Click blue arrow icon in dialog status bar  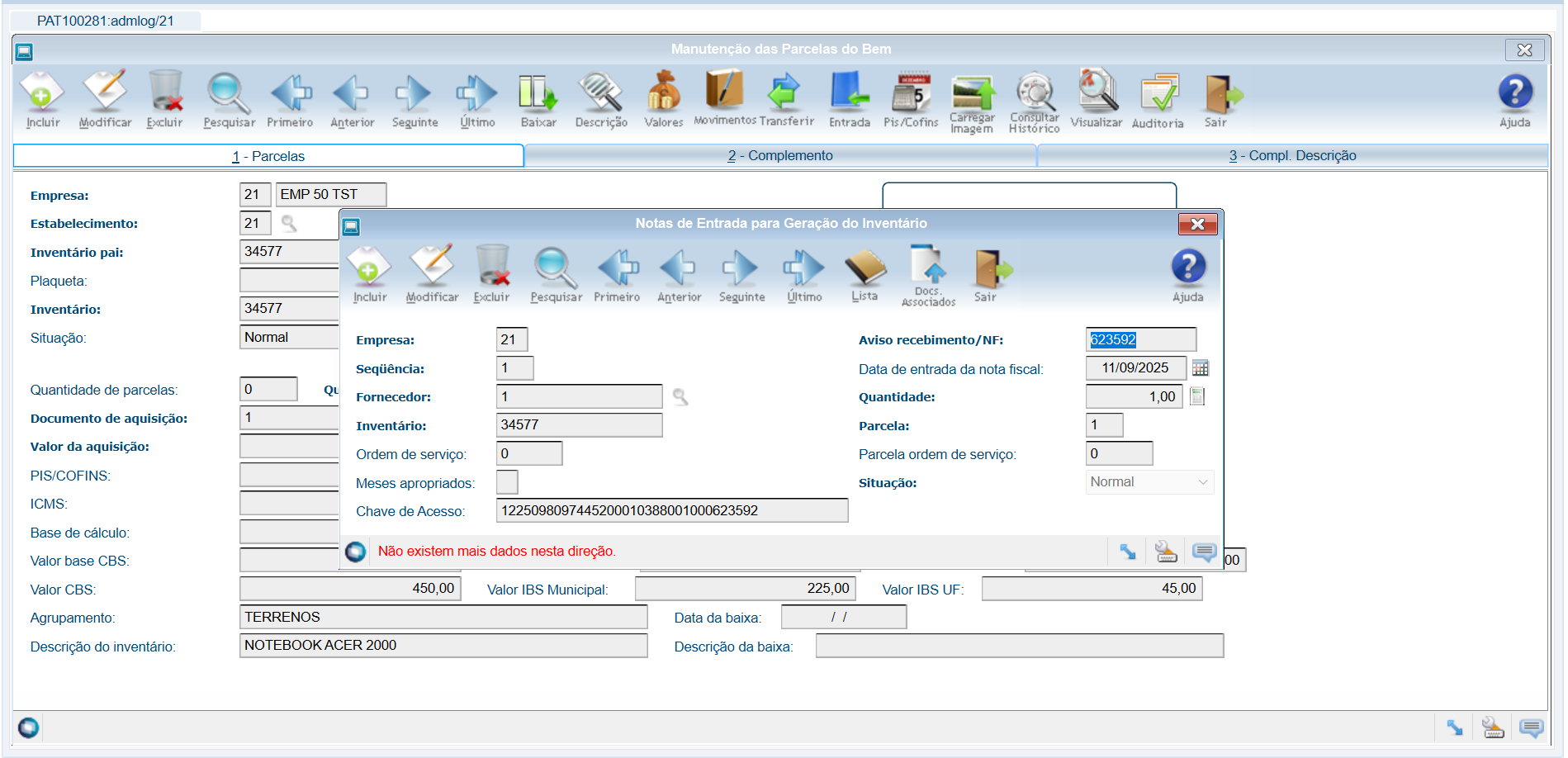coord(1128,552)
